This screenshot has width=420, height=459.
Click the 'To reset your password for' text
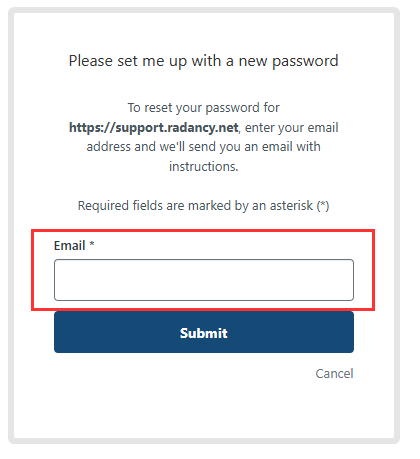204,108
